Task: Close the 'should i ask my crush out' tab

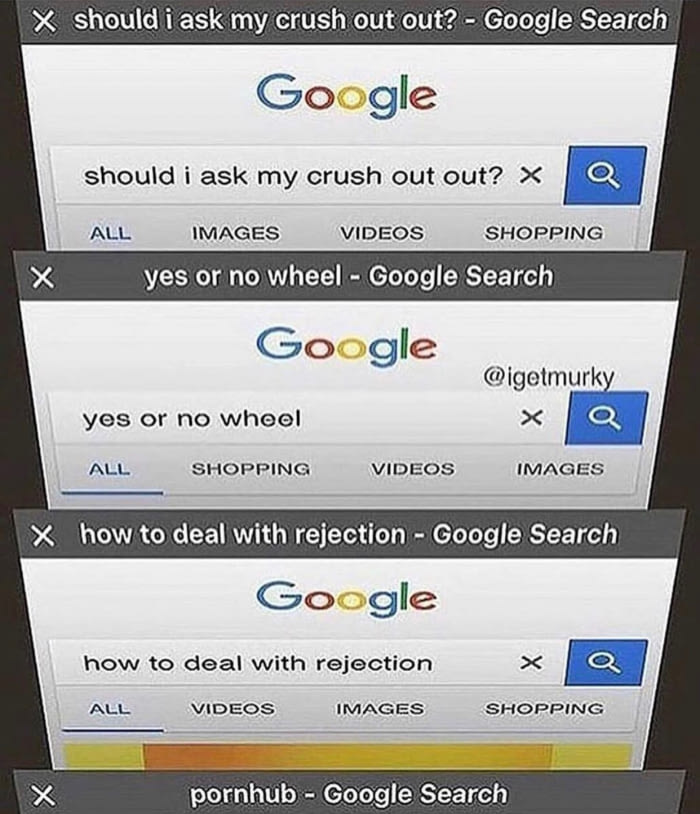Action: coord(44,22)
